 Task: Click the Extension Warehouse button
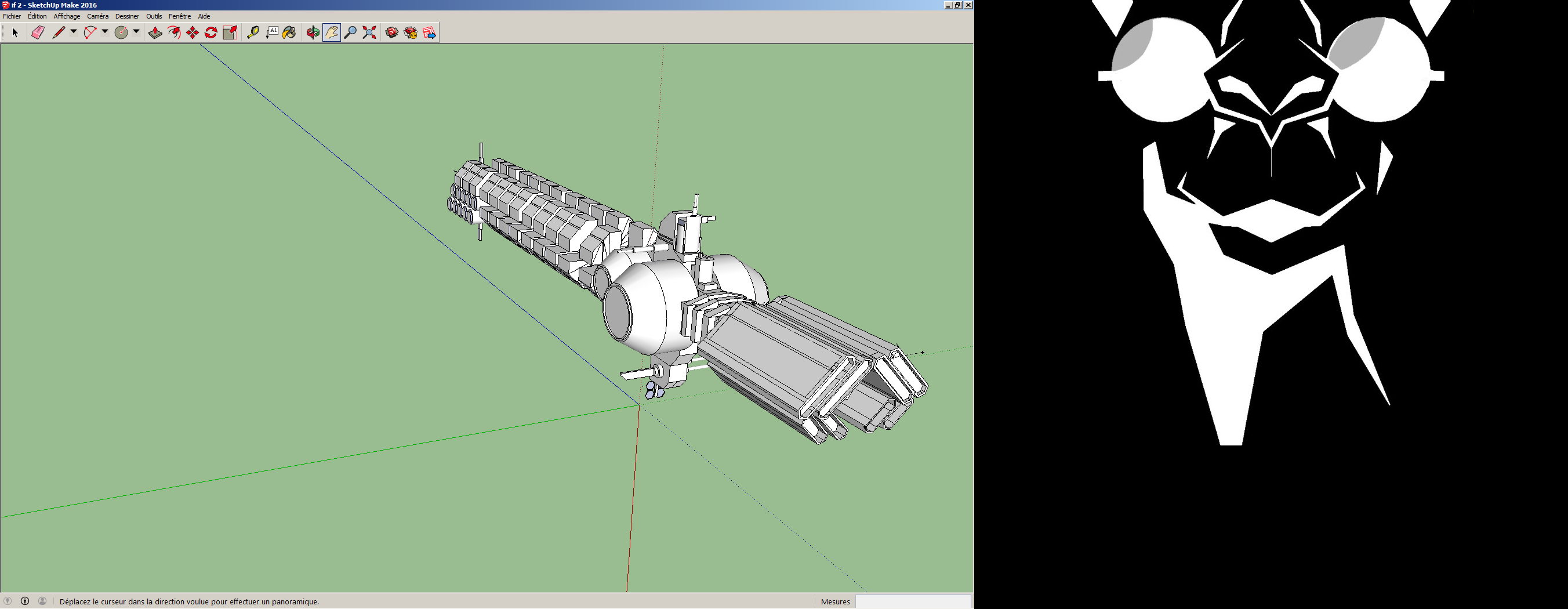tap(411, 33)
